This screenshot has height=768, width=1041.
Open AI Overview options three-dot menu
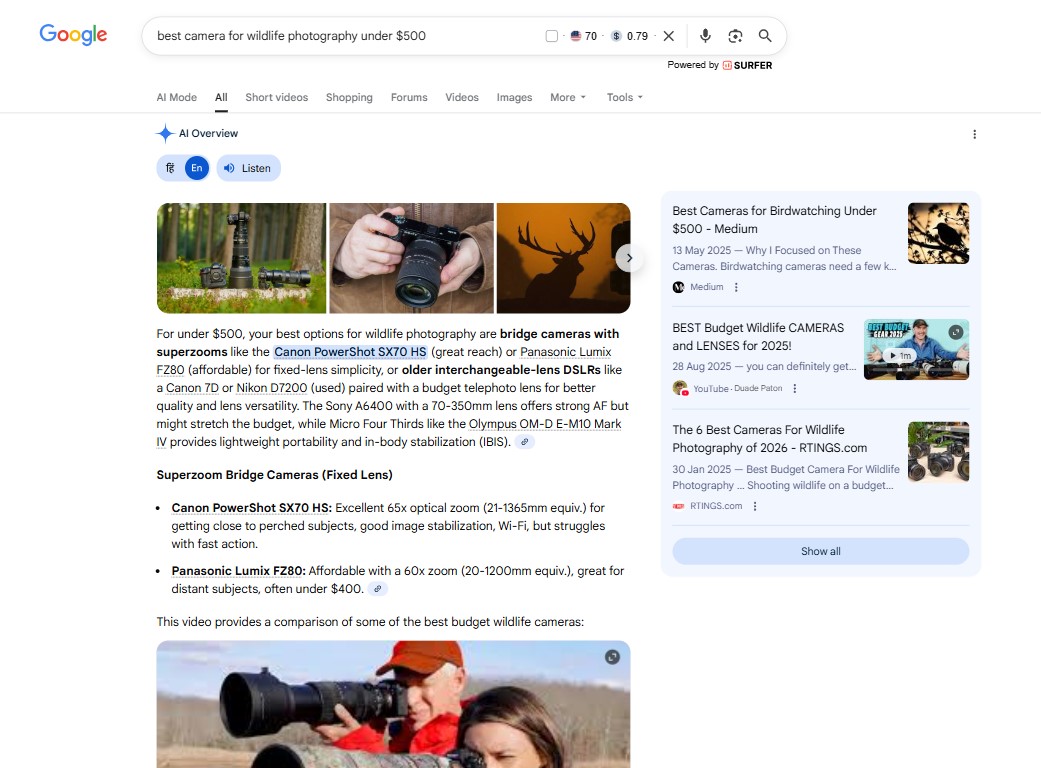click(975, 133)
